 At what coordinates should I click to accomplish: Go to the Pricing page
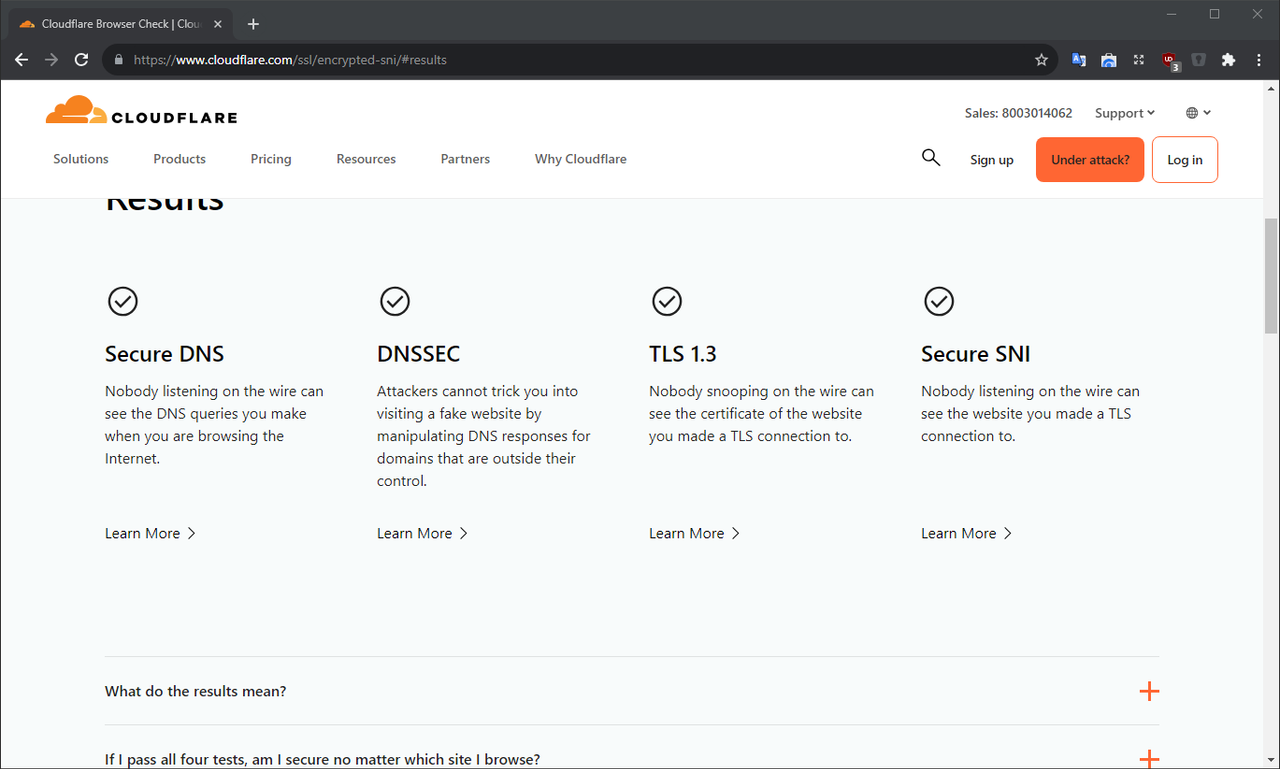point(271,159)
